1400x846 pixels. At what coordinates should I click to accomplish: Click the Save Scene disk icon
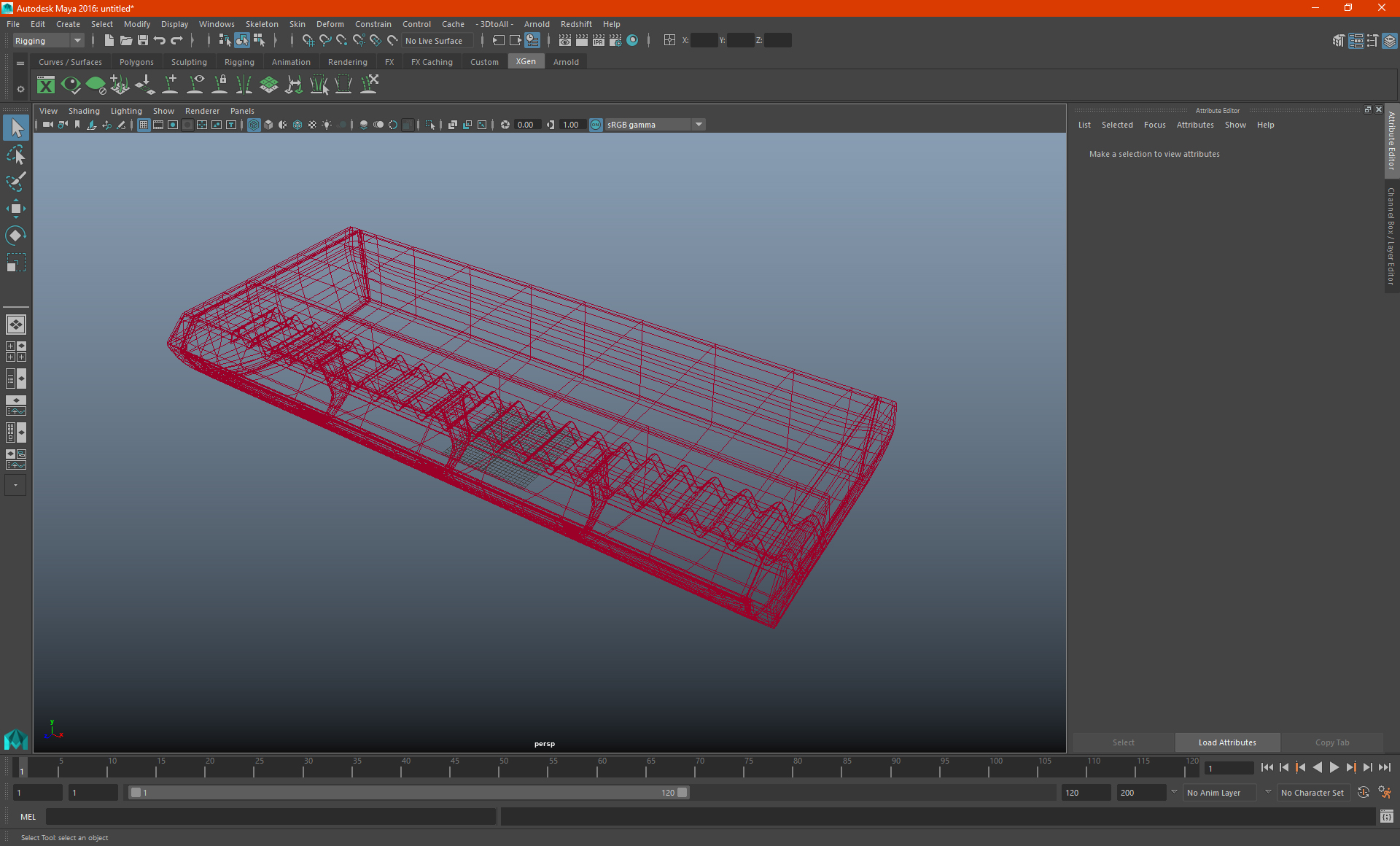143,41
